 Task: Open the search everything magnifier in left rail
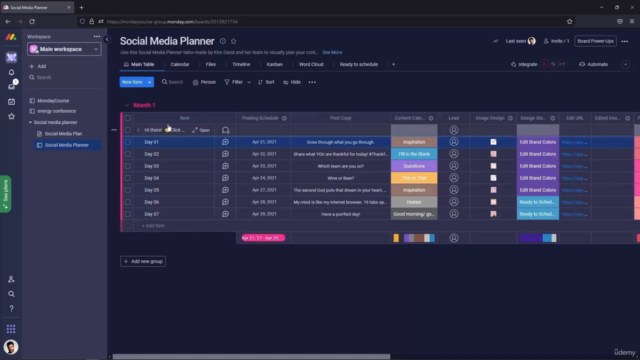pos(11,294)
